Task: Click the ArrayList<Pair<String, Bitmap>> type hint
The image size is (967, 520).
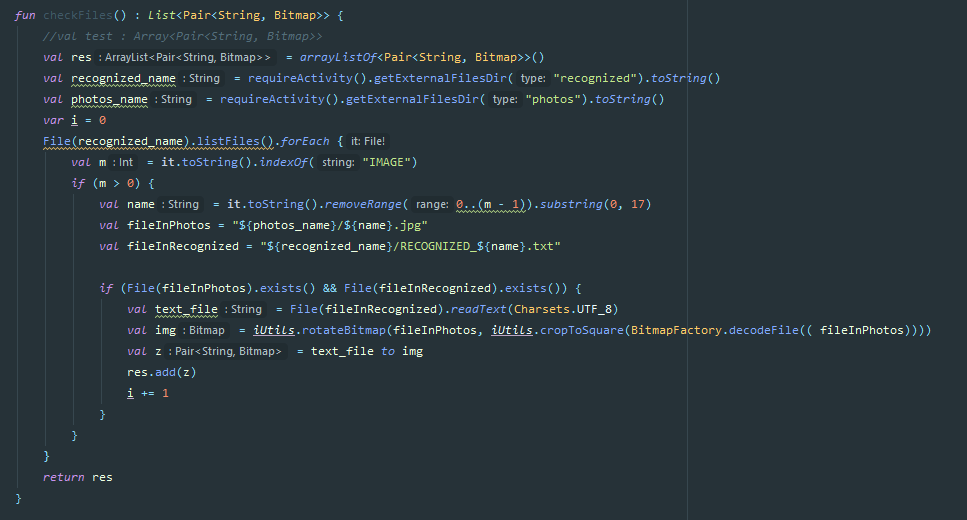Action: (x=187, y=57)
